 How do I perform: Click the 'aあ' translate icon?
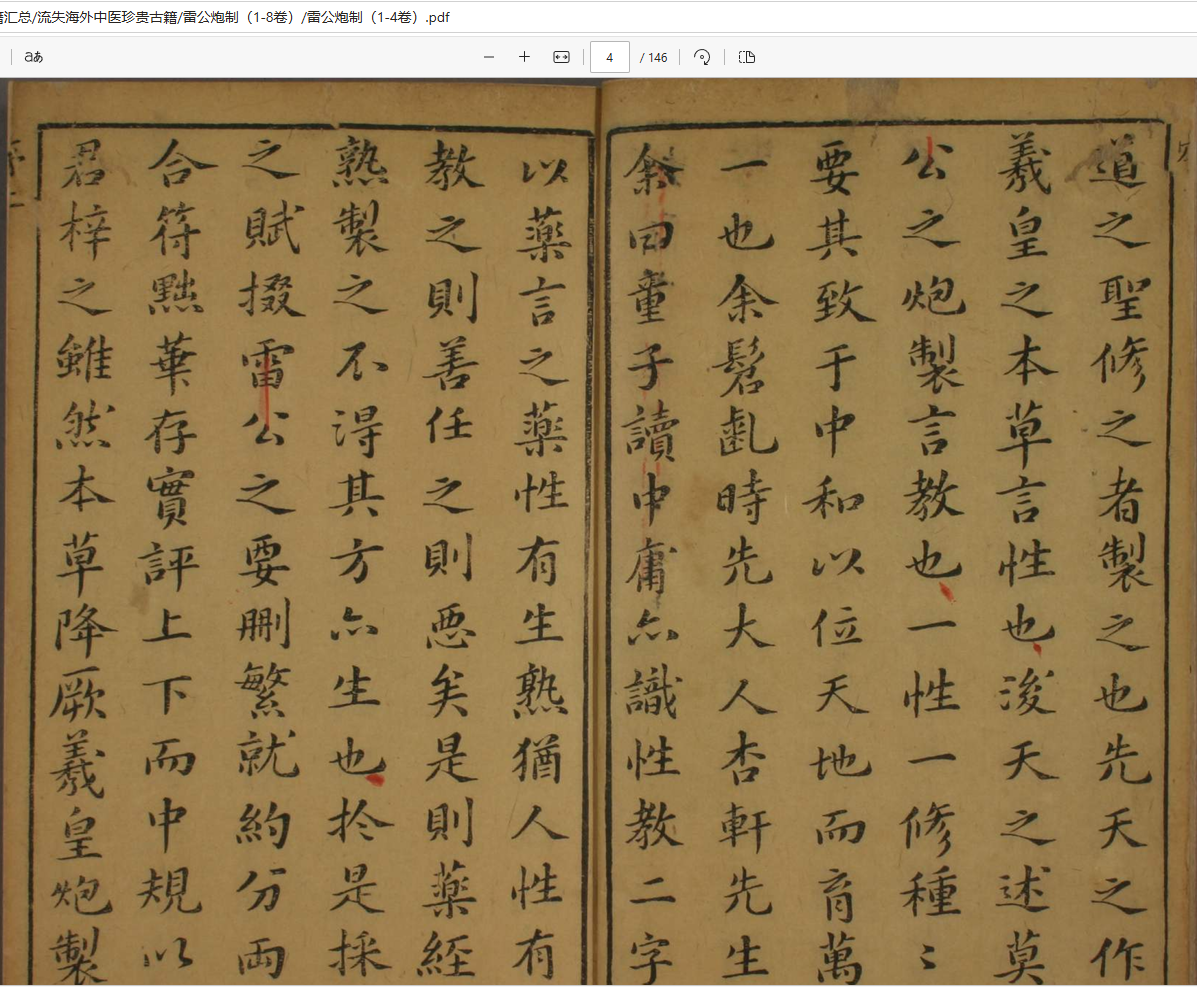point(34,57)
